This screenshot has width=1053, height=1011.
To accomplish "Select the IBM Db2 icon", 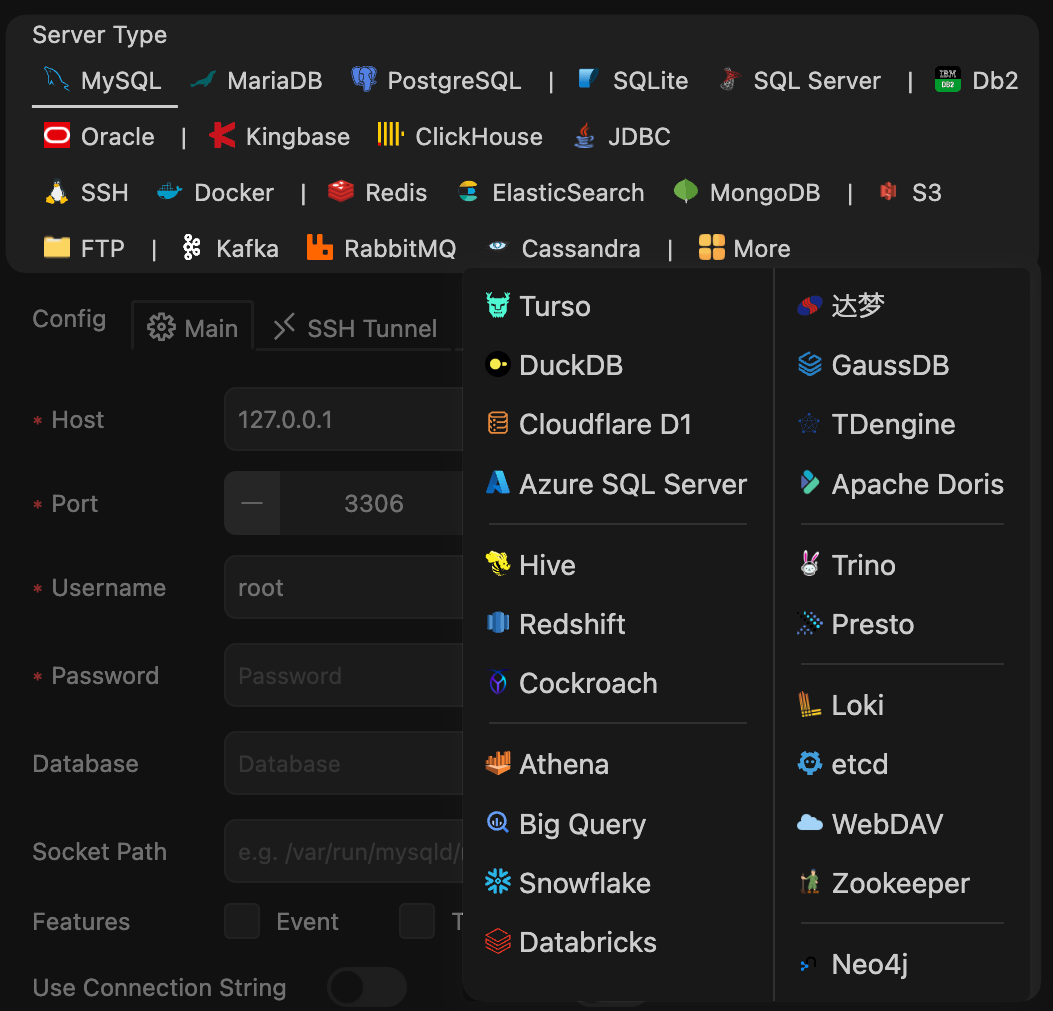I will pos(948,79).
